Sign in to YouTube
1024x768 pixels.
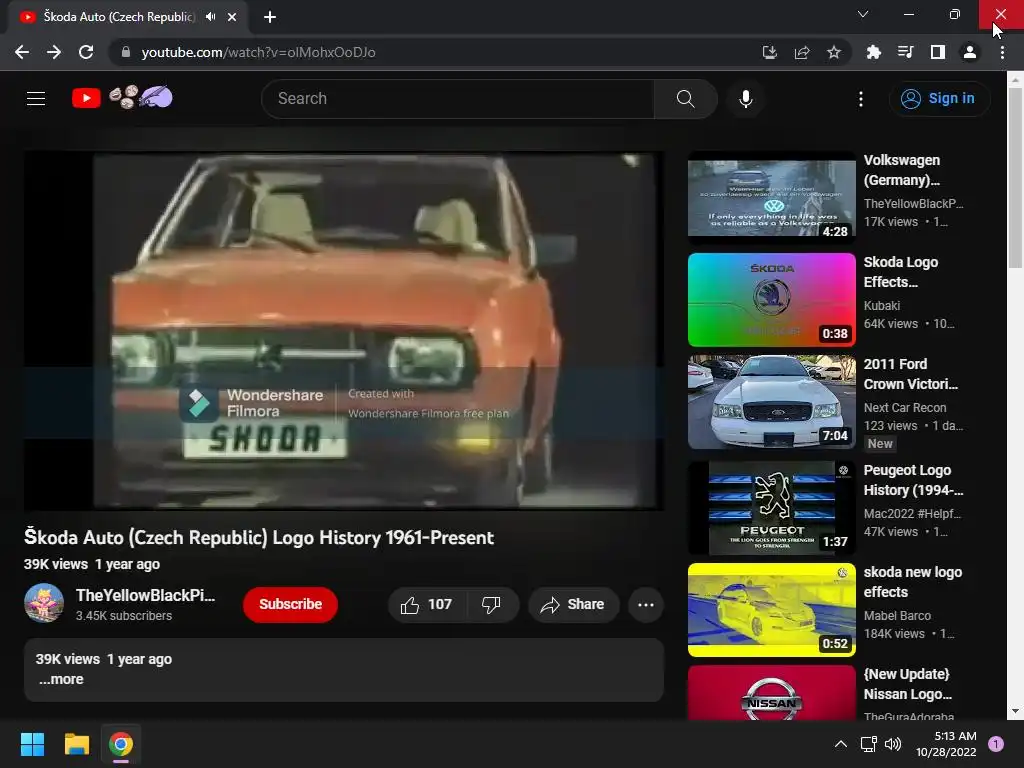point(938,99)
